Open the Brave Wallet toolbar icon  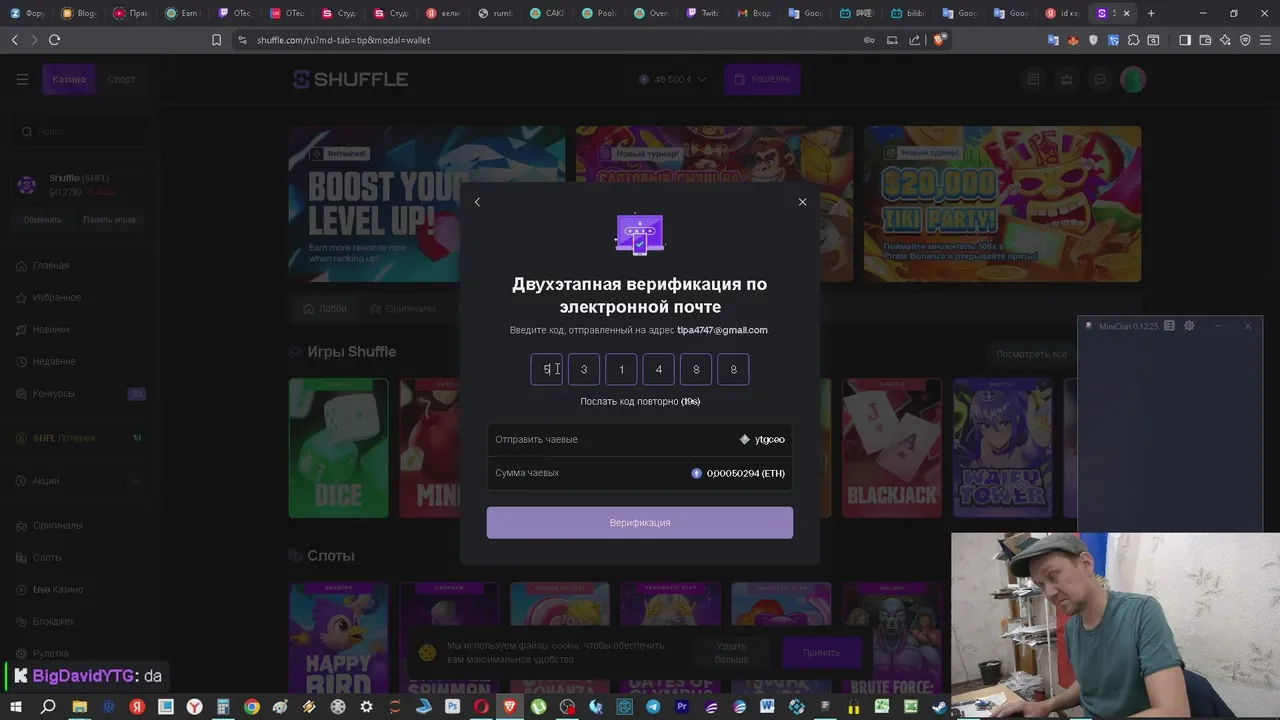coord(1205,40)
